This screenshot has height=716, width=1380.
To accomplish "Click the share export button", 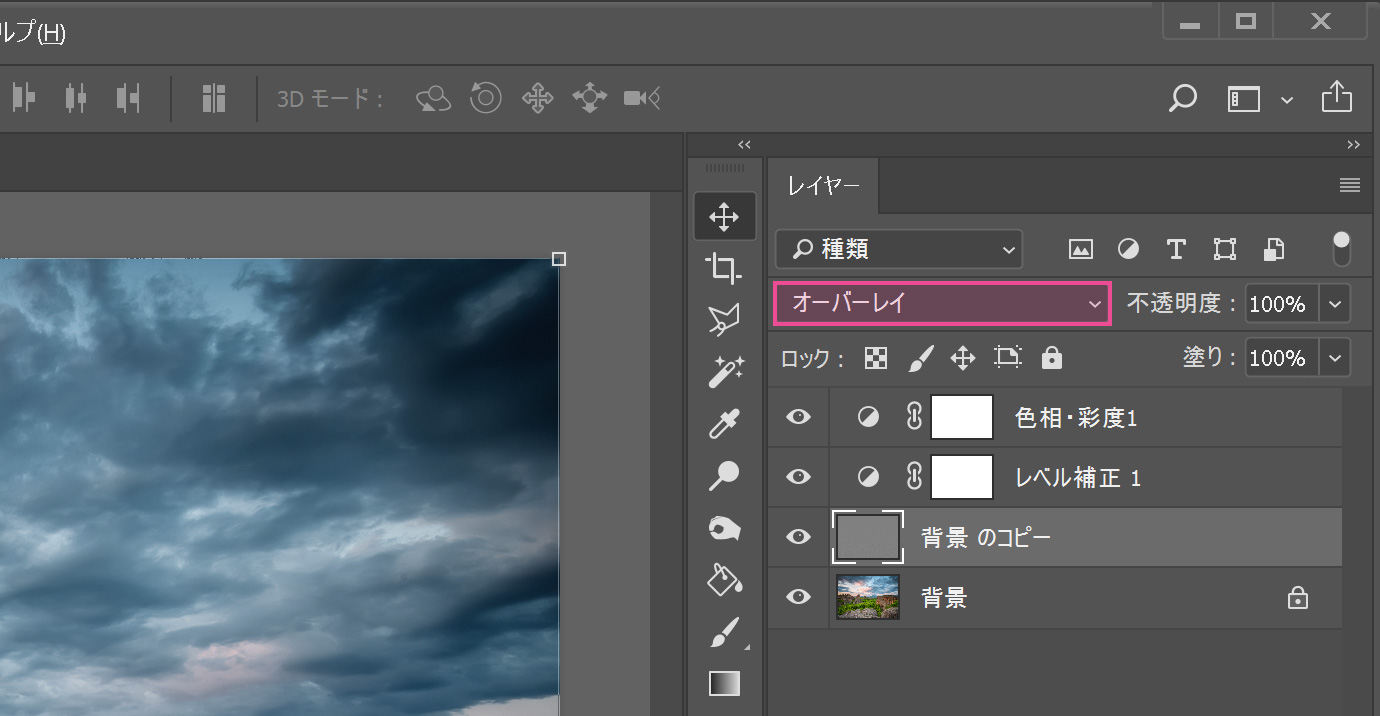I will coord(1336,98).
